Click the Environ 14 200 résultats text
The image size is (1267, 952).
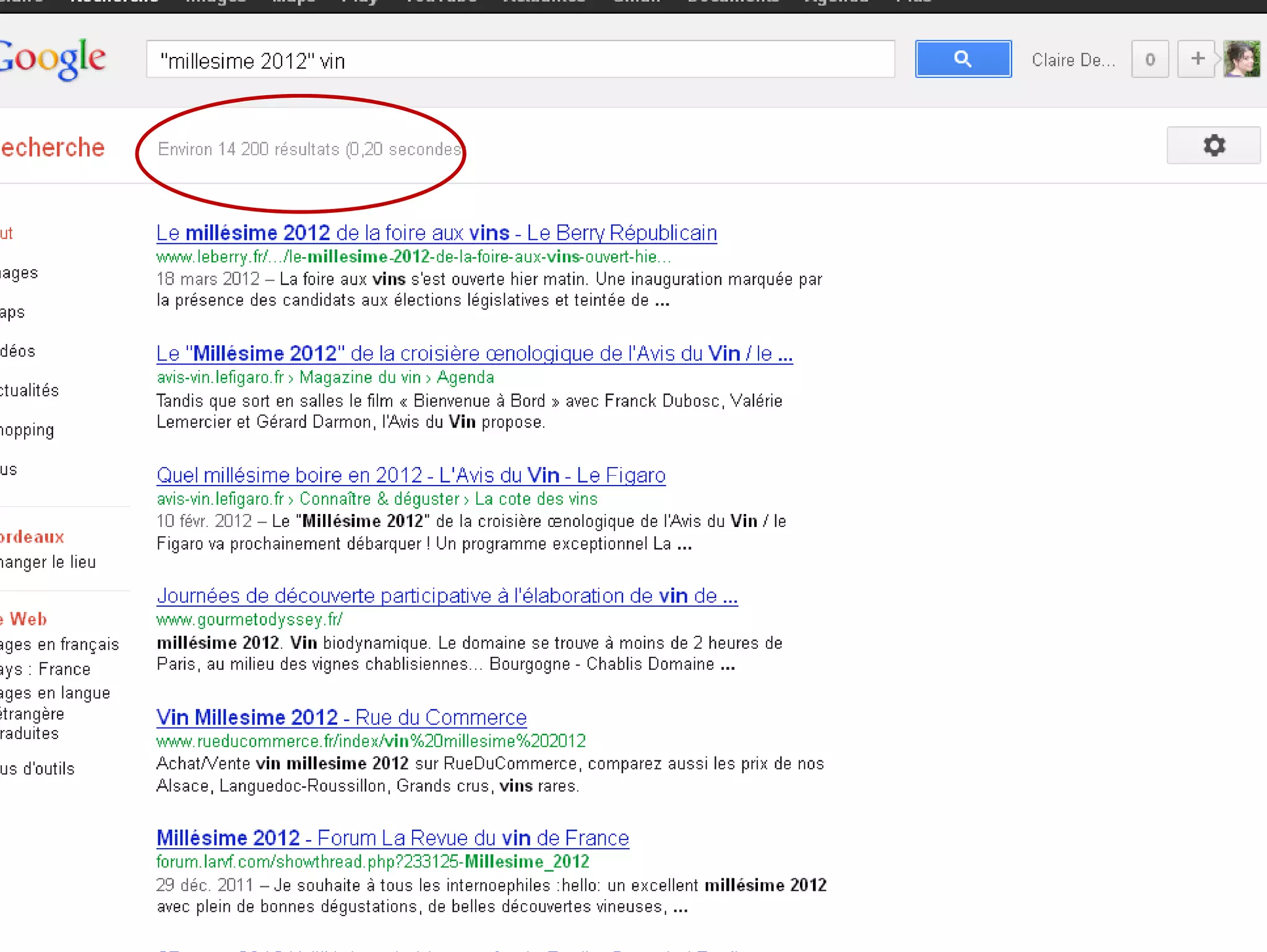click(310, 149)
